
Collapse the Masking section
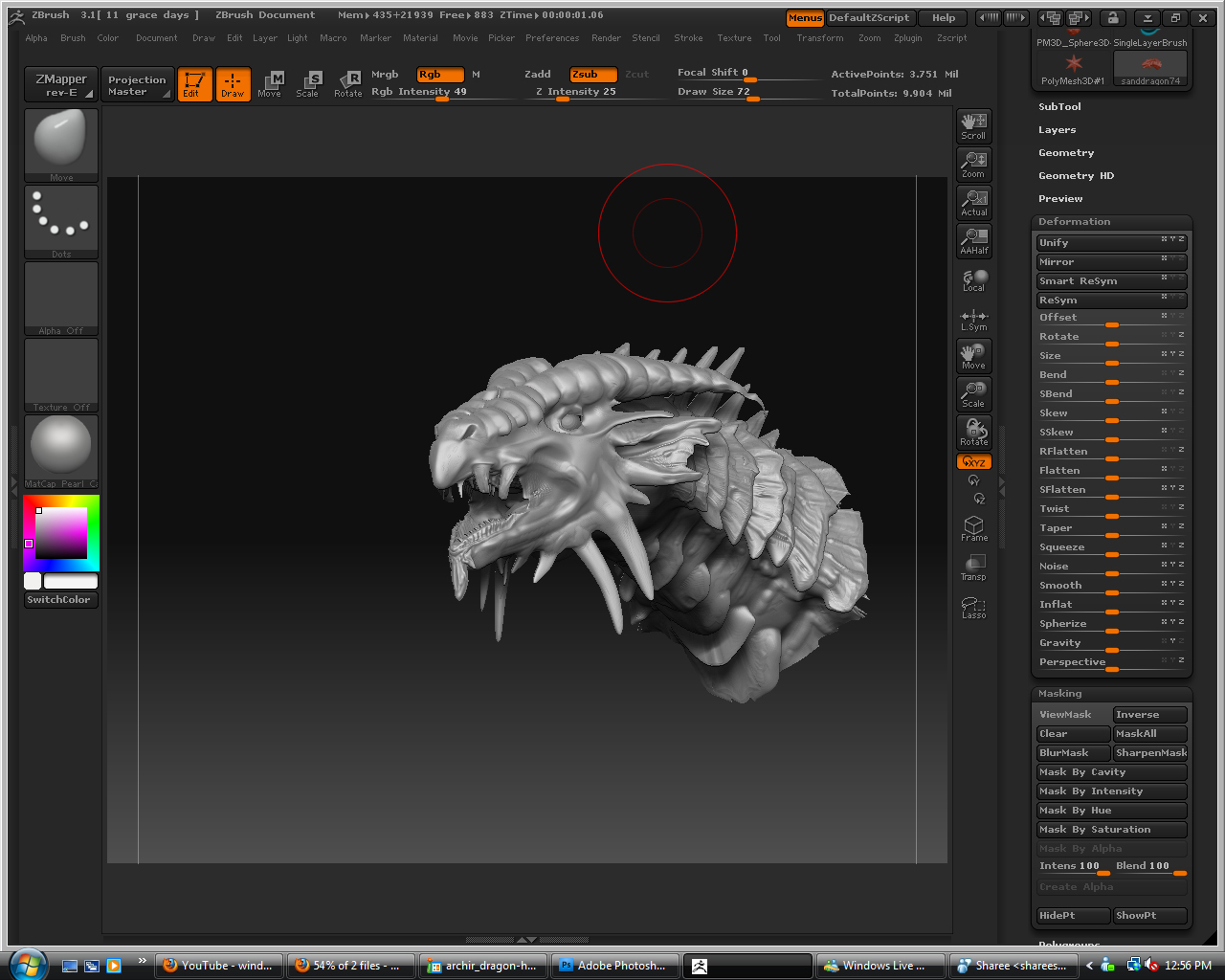tap(1060, 694)
